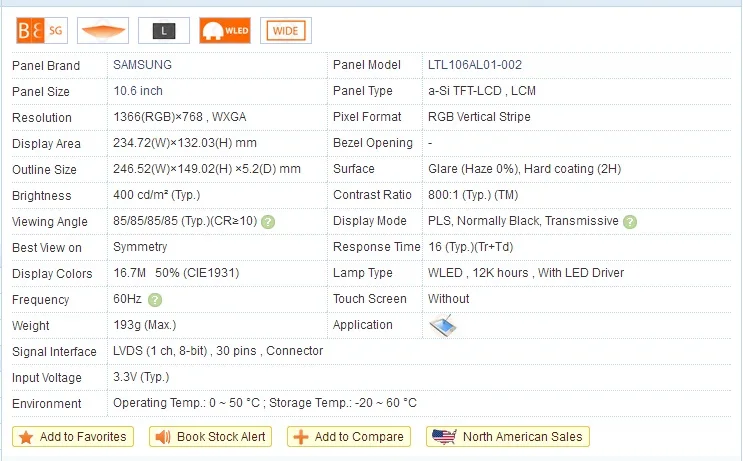Click the 'Signal Interface' row label
743x461 pixels.
click(54, 352)
